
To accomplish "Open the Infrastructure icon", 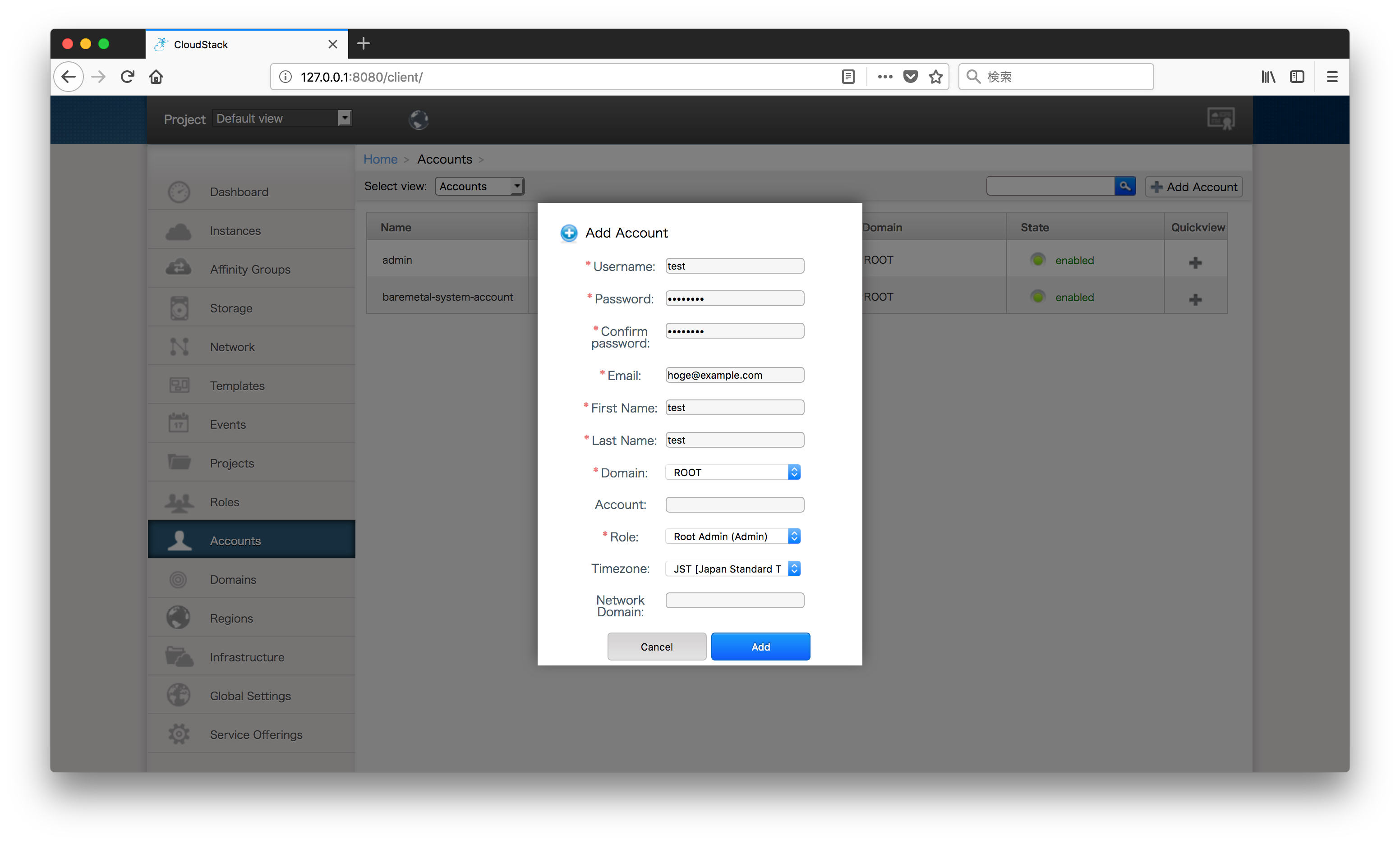I will tap(179, 657).
